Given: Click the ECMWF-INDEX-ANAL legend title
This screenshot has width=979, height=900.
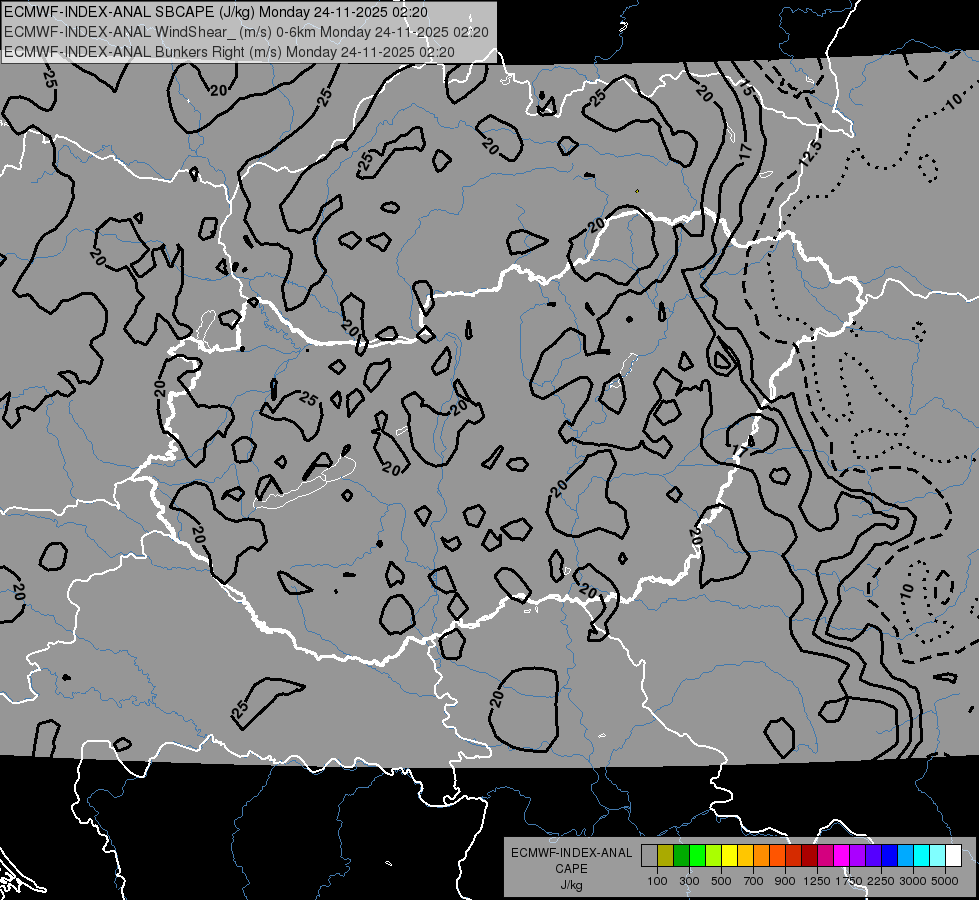Looking at the screenshot, I should pyautogui.click(x=571, y=853).
